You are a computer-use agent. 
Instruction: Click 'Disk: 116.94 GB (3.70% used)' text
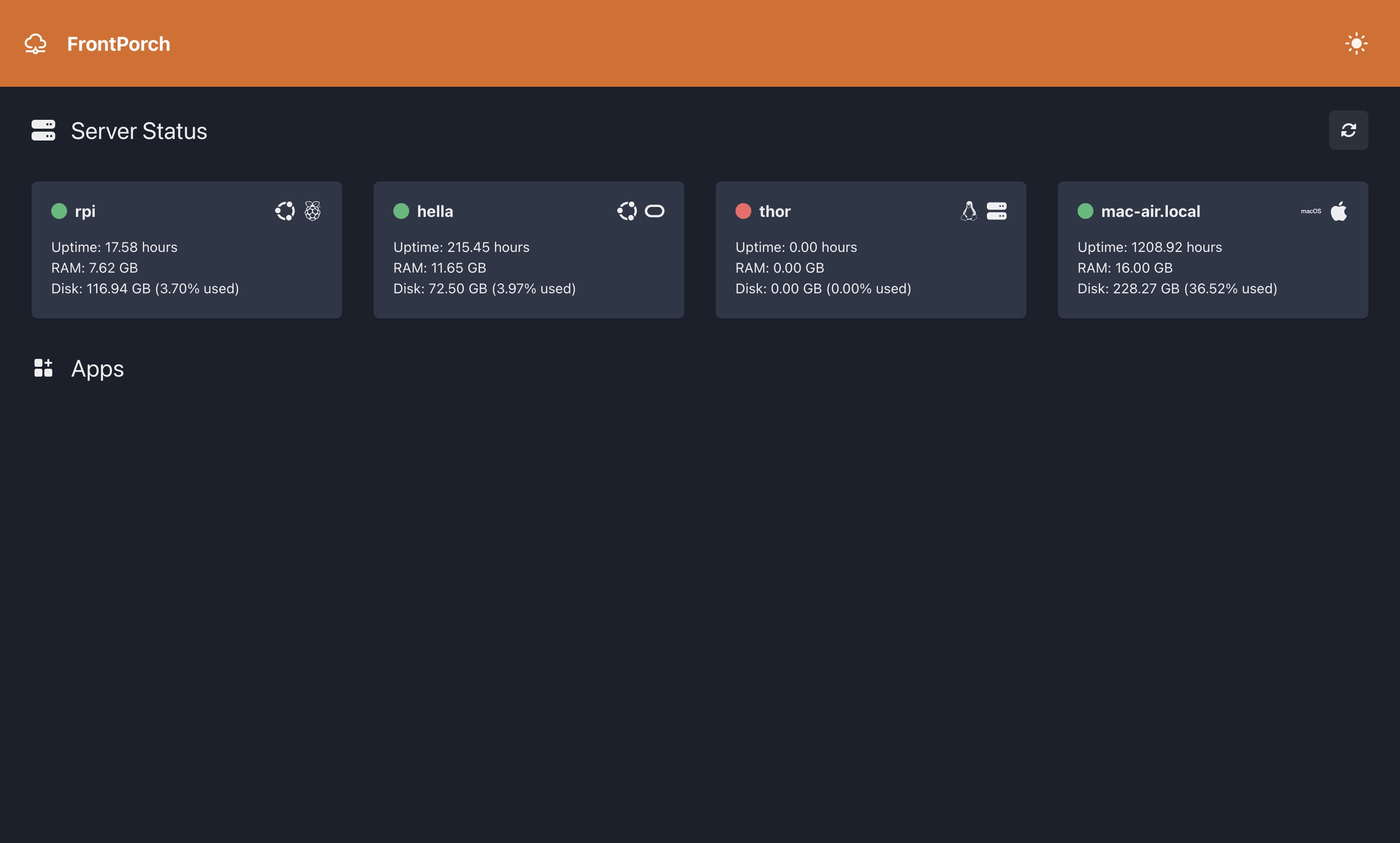click(145, 288)
